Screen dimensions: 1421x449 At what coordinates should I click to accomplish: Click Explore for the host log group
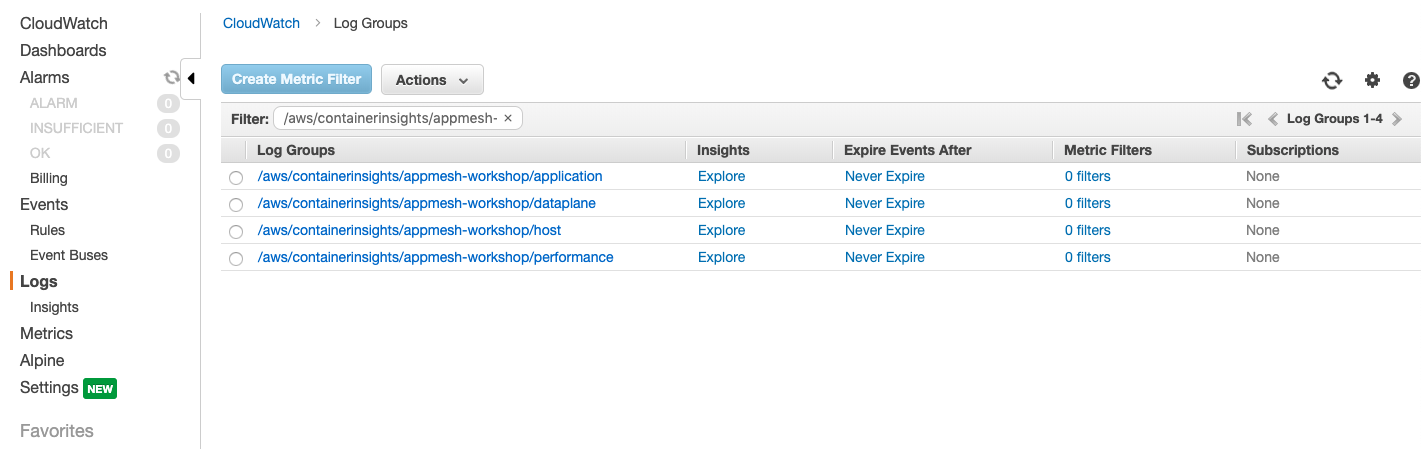coord(721,230)
